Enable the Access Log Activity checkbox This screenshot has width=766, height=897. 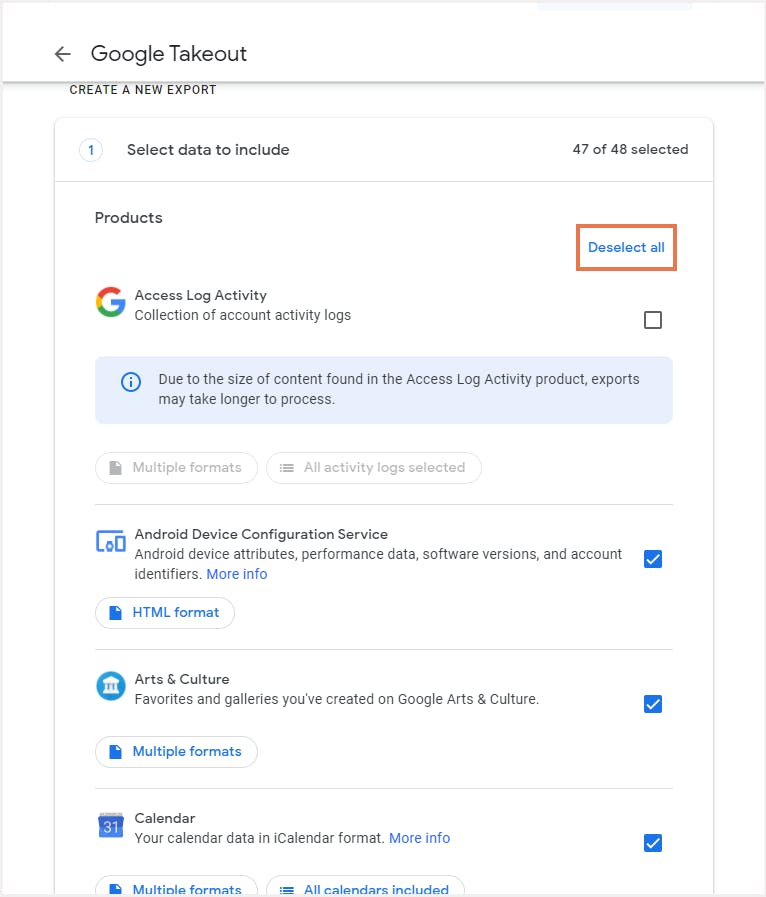[x=653, y=320]
